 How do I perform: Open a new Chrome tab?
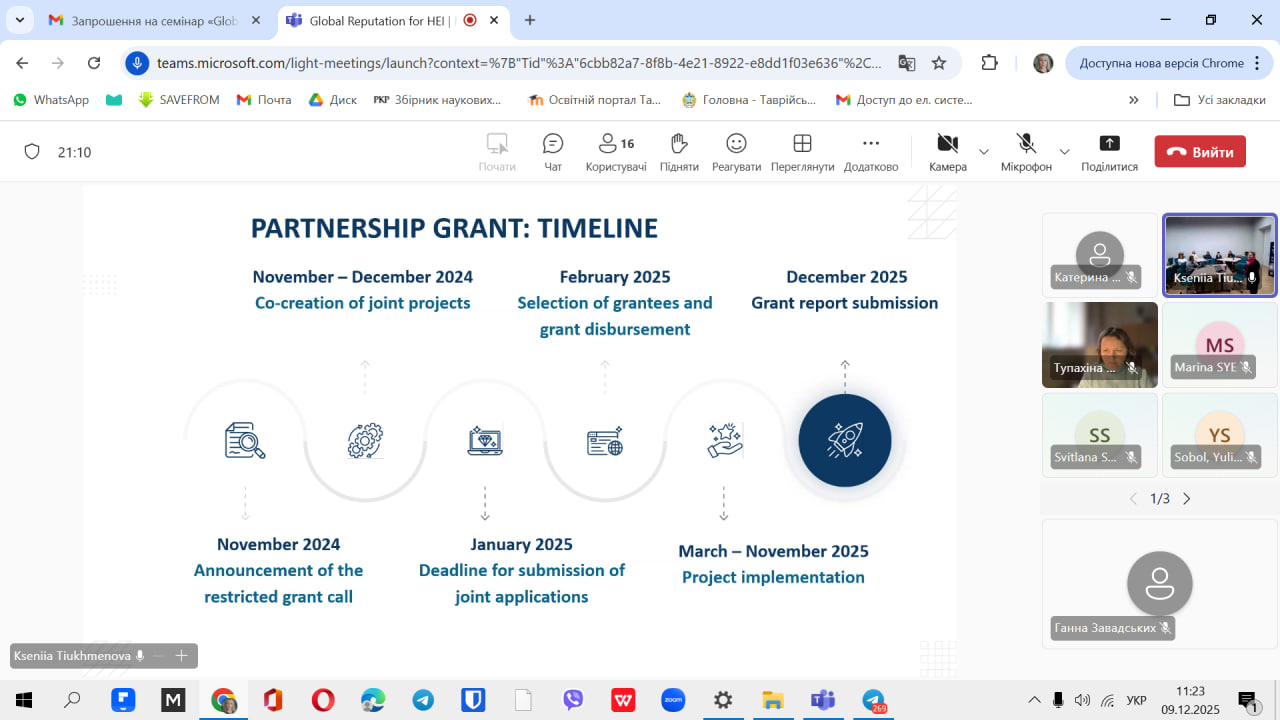(x=530, y=20)
